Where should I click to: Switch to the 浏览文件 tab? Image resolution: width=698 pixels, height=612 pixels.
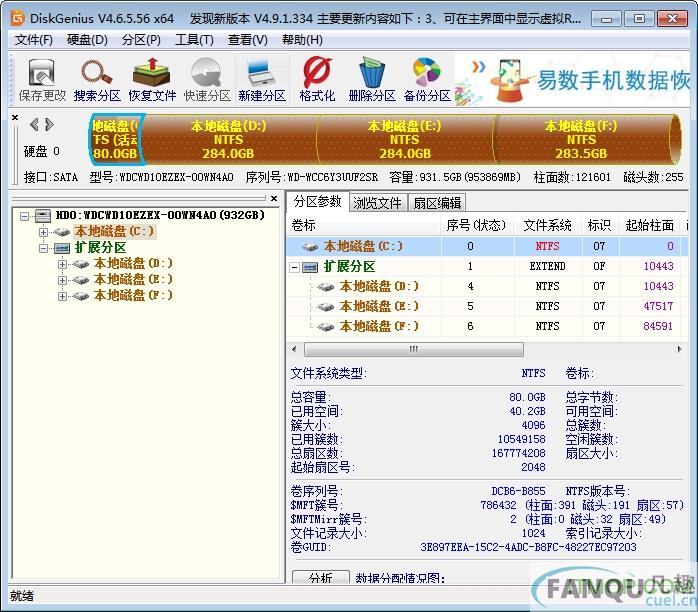pos(377,203)
